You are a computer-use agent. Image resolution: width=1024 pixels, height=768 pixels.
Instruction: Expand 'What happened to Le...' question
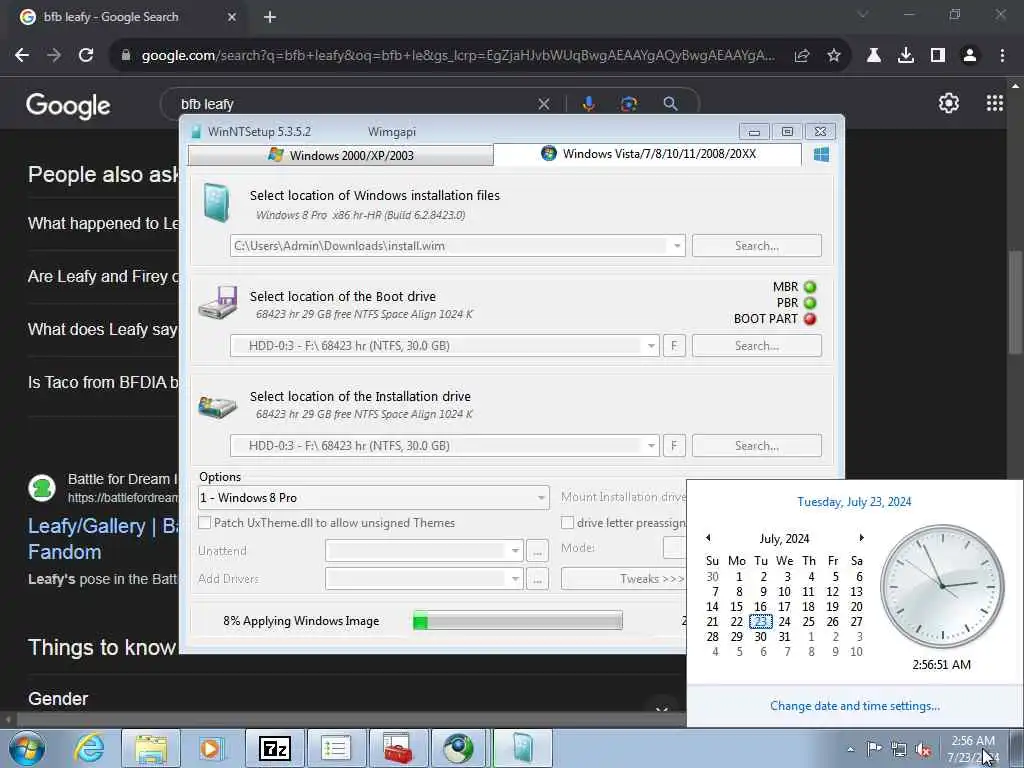point(103,223)
